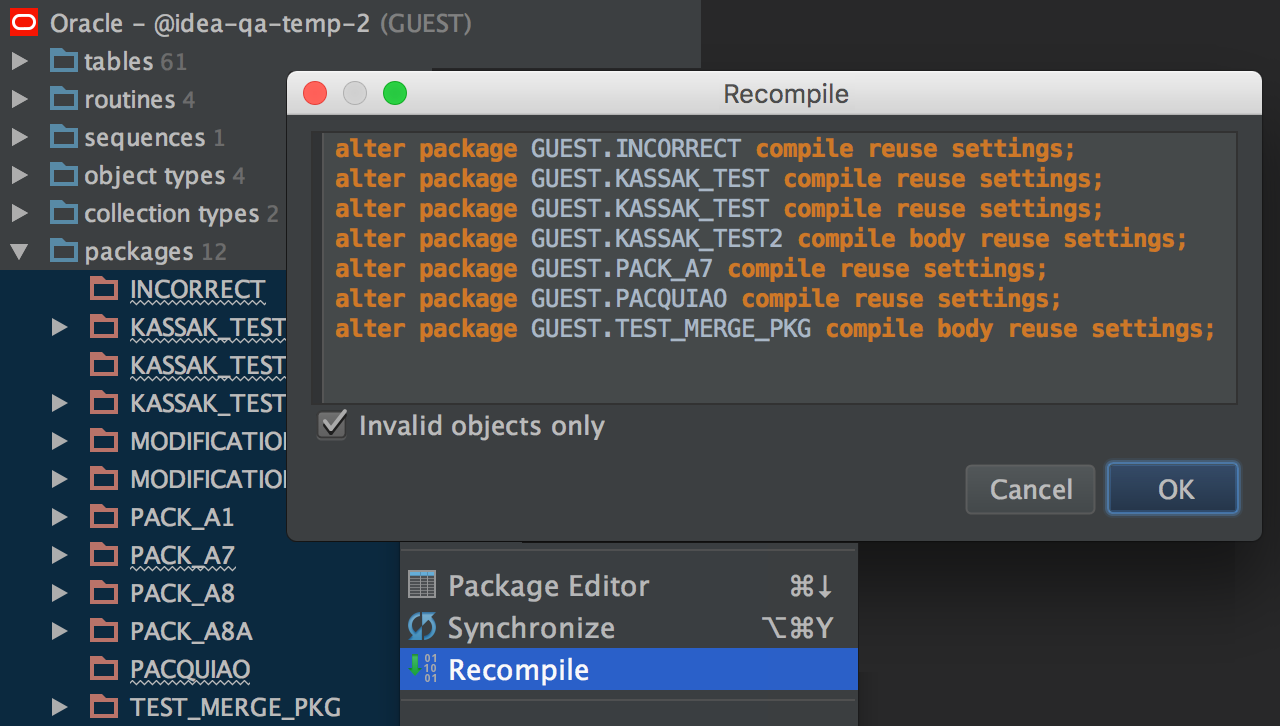
Task: Click the GUEST.INCORRECT alter package statement
Action: point(705,149)
